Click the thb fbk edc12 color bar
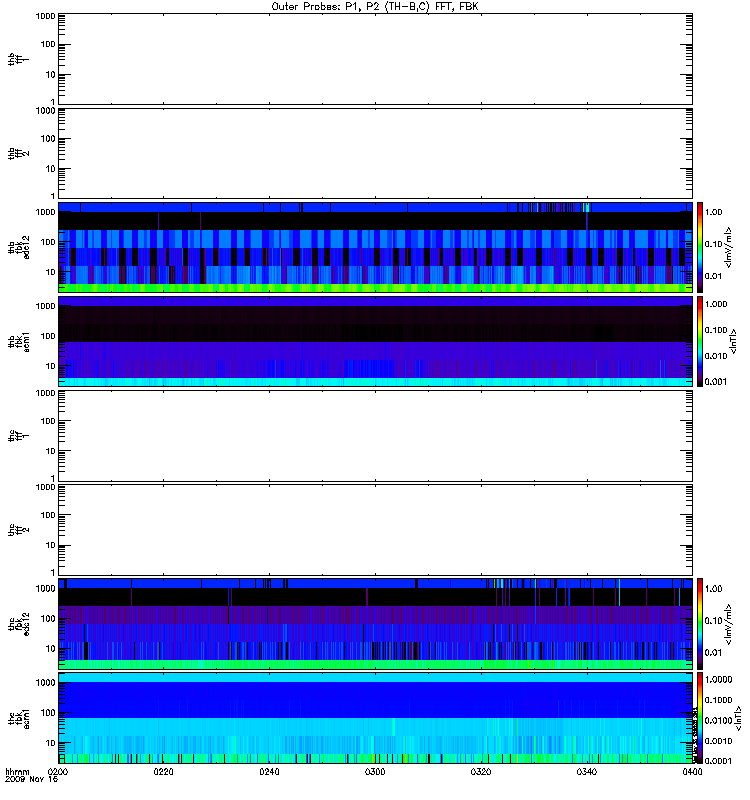The height and width of the screenshot is (800, 750). coord(700,247)
